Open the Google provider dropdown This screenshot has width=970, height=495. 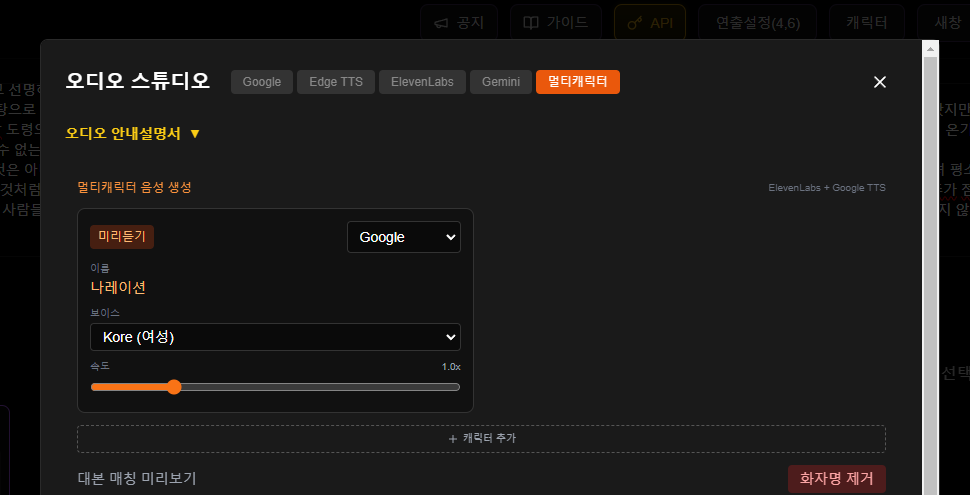(x=403, y=237)
